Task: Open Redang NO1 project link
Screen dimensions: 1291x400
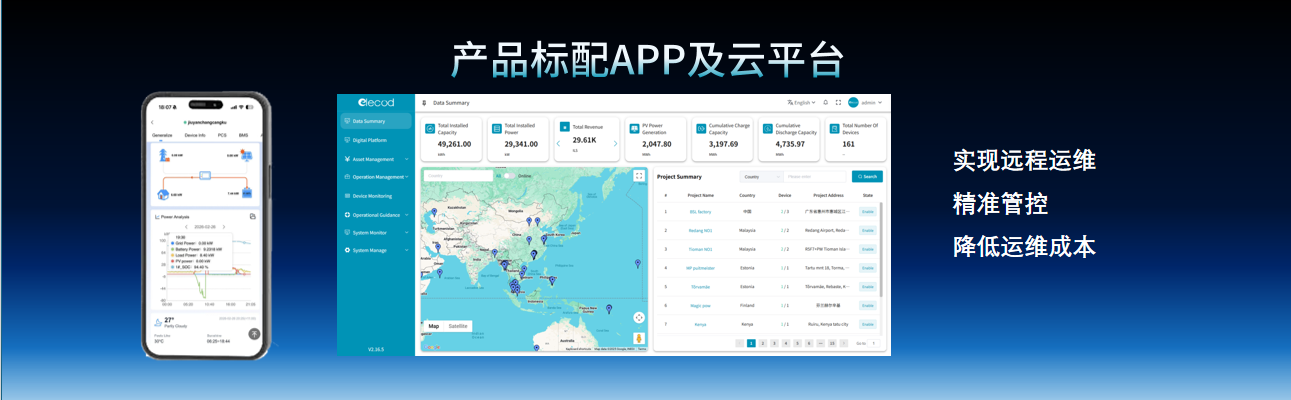Action: [x=700, y=230]
